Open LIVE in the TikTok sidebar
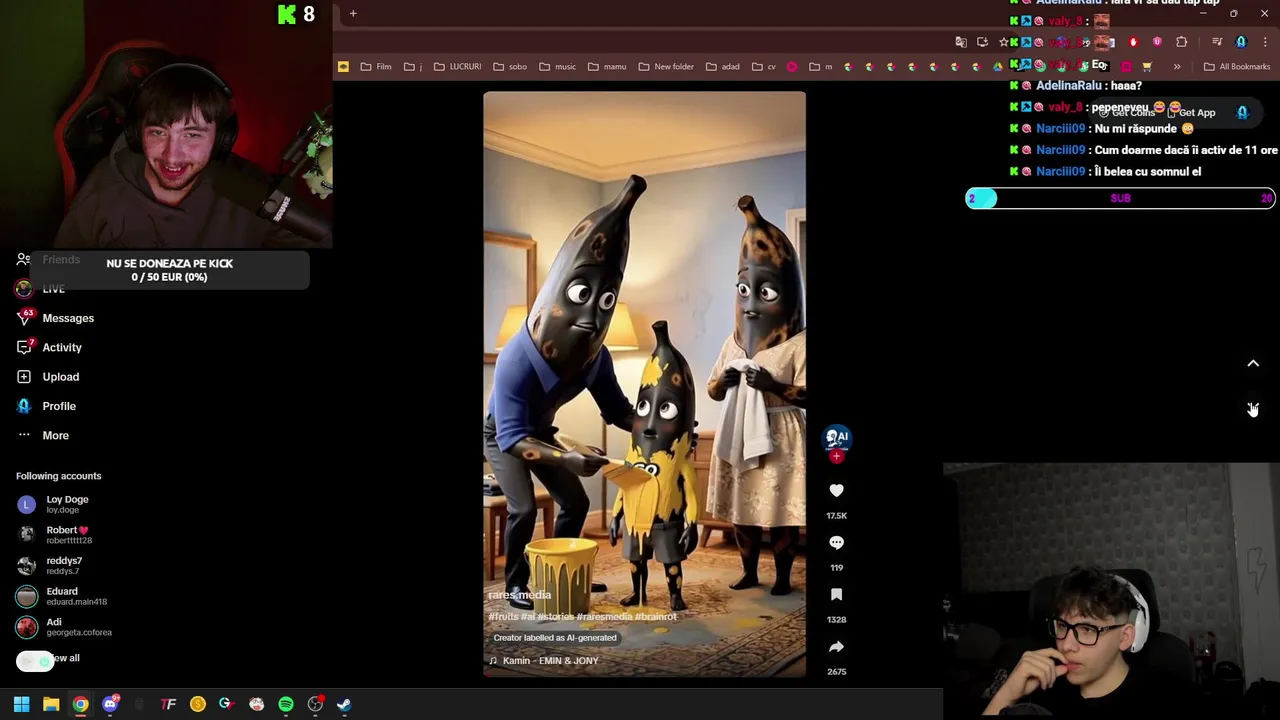 click(x=53, y=289)
